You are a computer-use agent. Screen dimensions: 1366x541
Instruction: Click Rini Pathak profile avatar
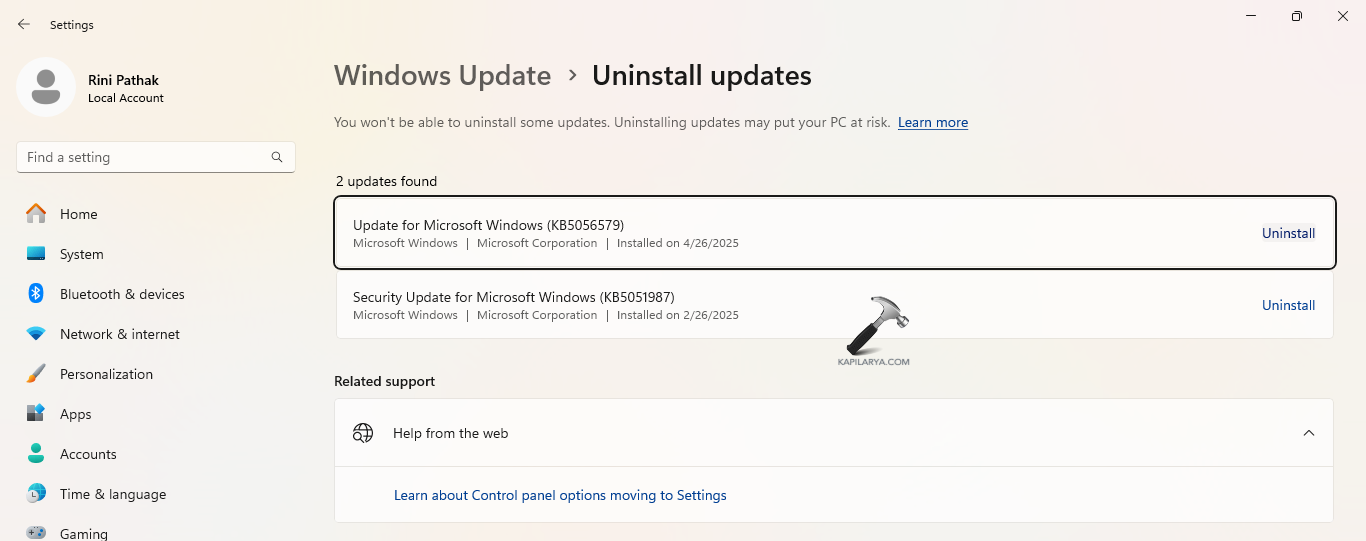45,87
